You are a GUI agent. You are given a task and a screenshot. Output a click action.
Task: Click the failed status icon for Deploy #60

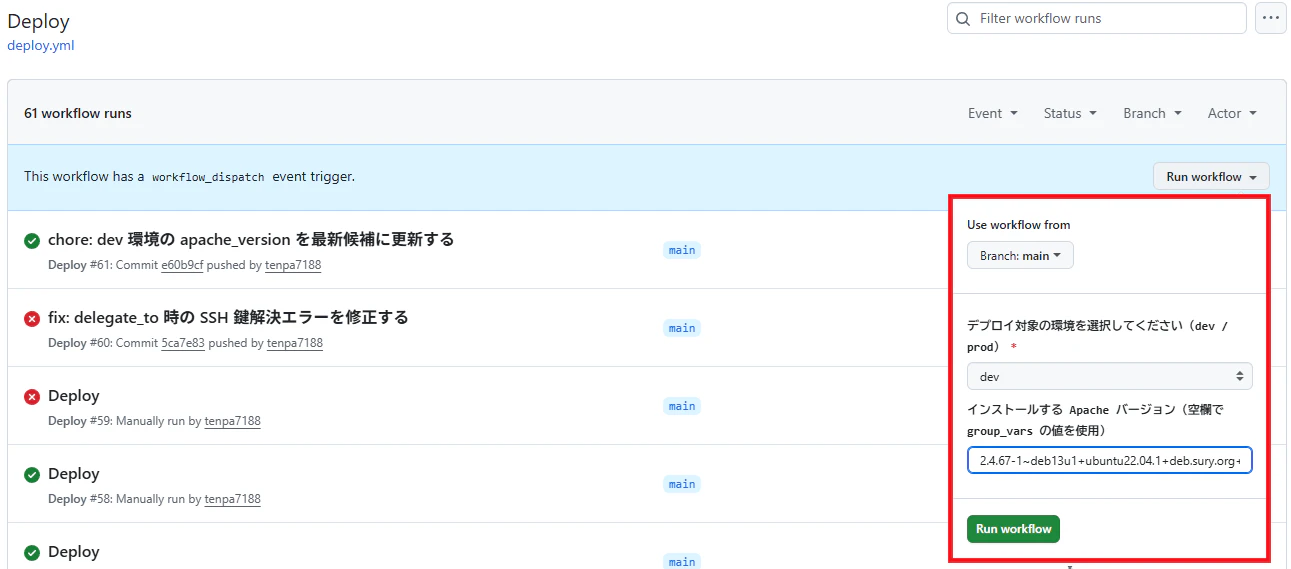(32, 318)
